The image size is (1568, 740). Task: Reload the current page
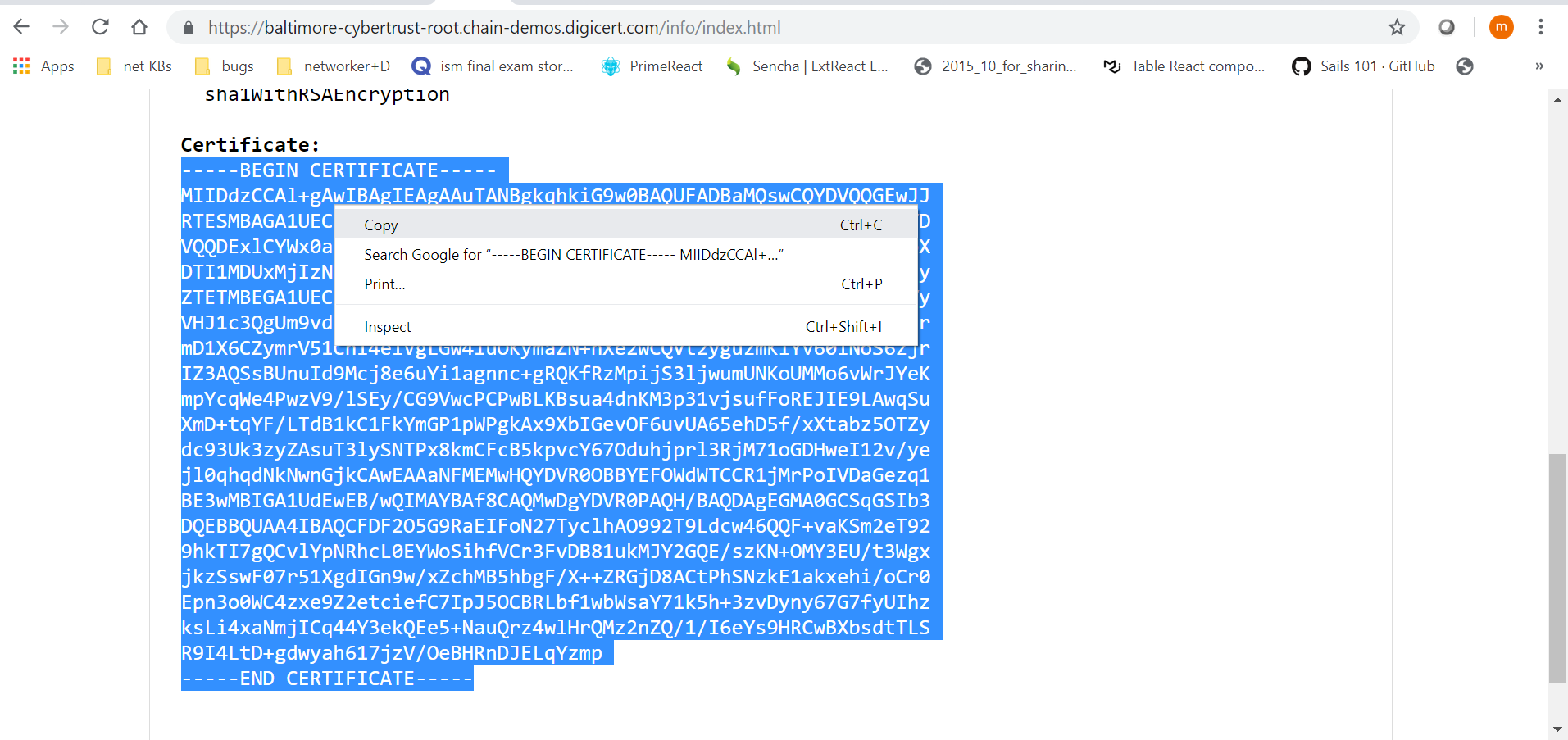[x=100, y=27]
